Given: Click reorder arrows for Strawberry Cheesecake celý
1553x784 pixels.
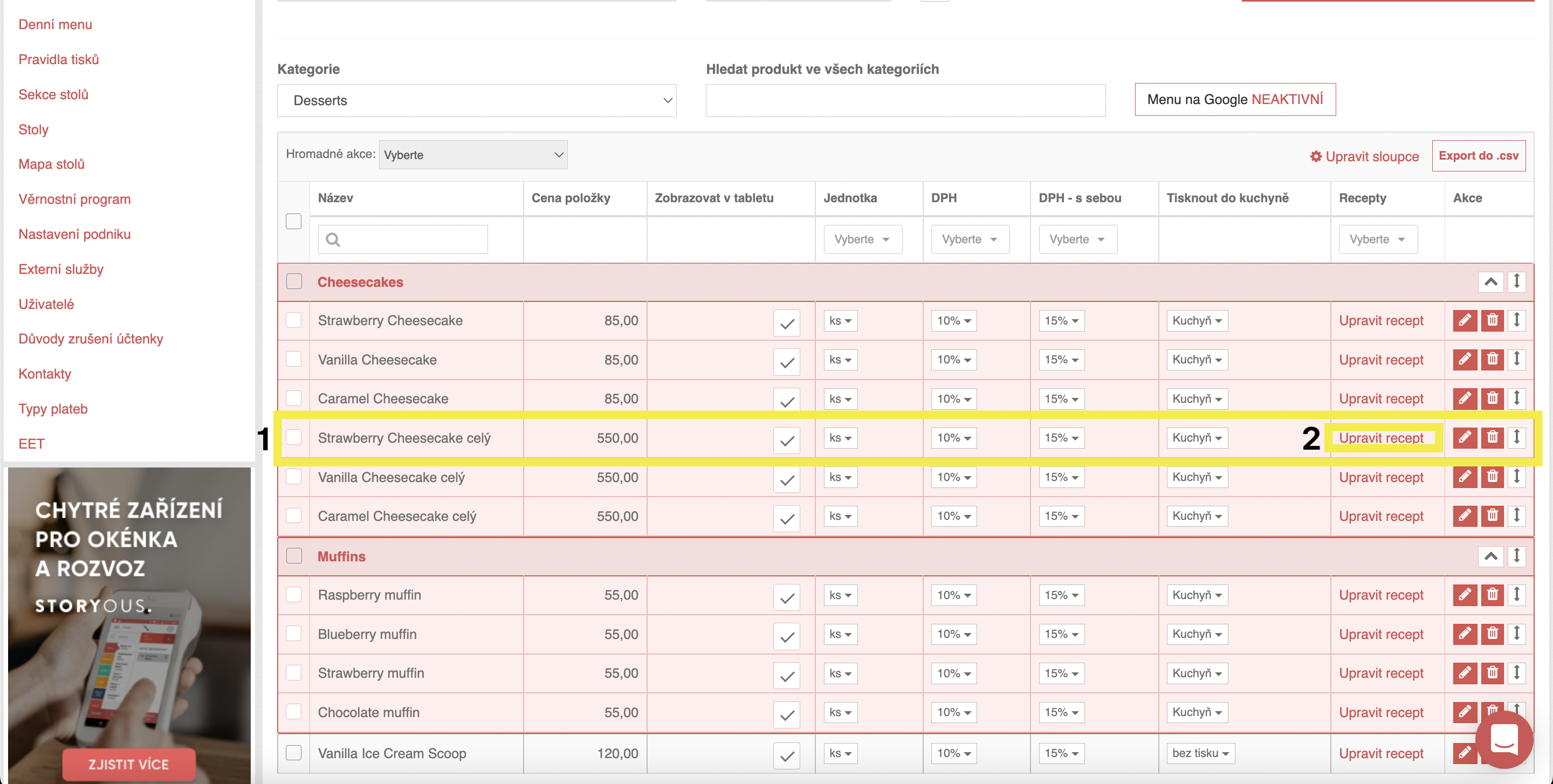Looking at the screenshot, I should click(x=1516, y=437).
